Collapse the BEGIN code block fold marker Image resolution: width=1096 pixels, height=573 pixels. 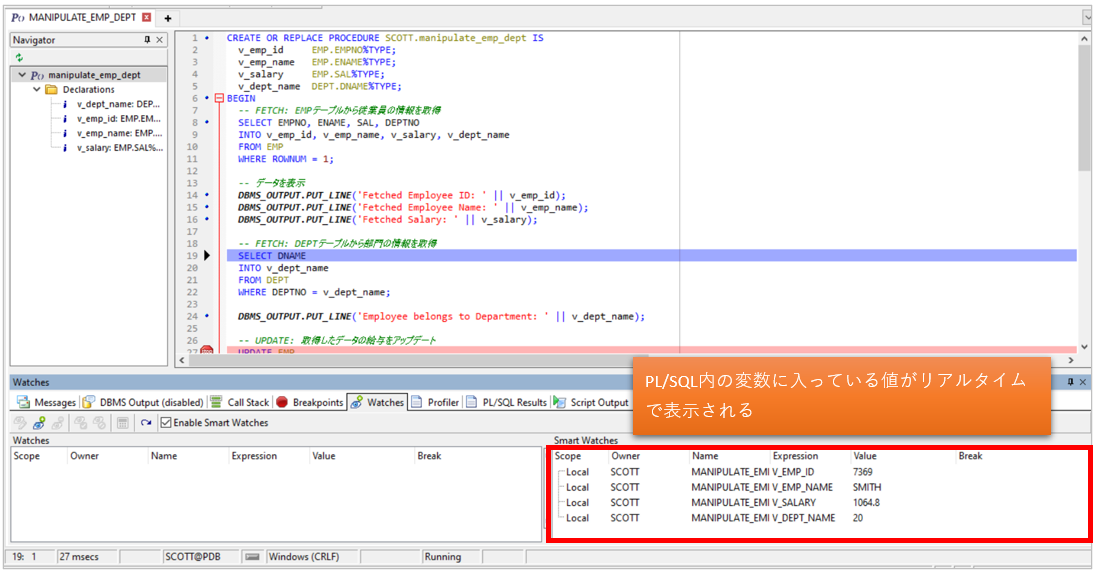[x=217, y=98]
